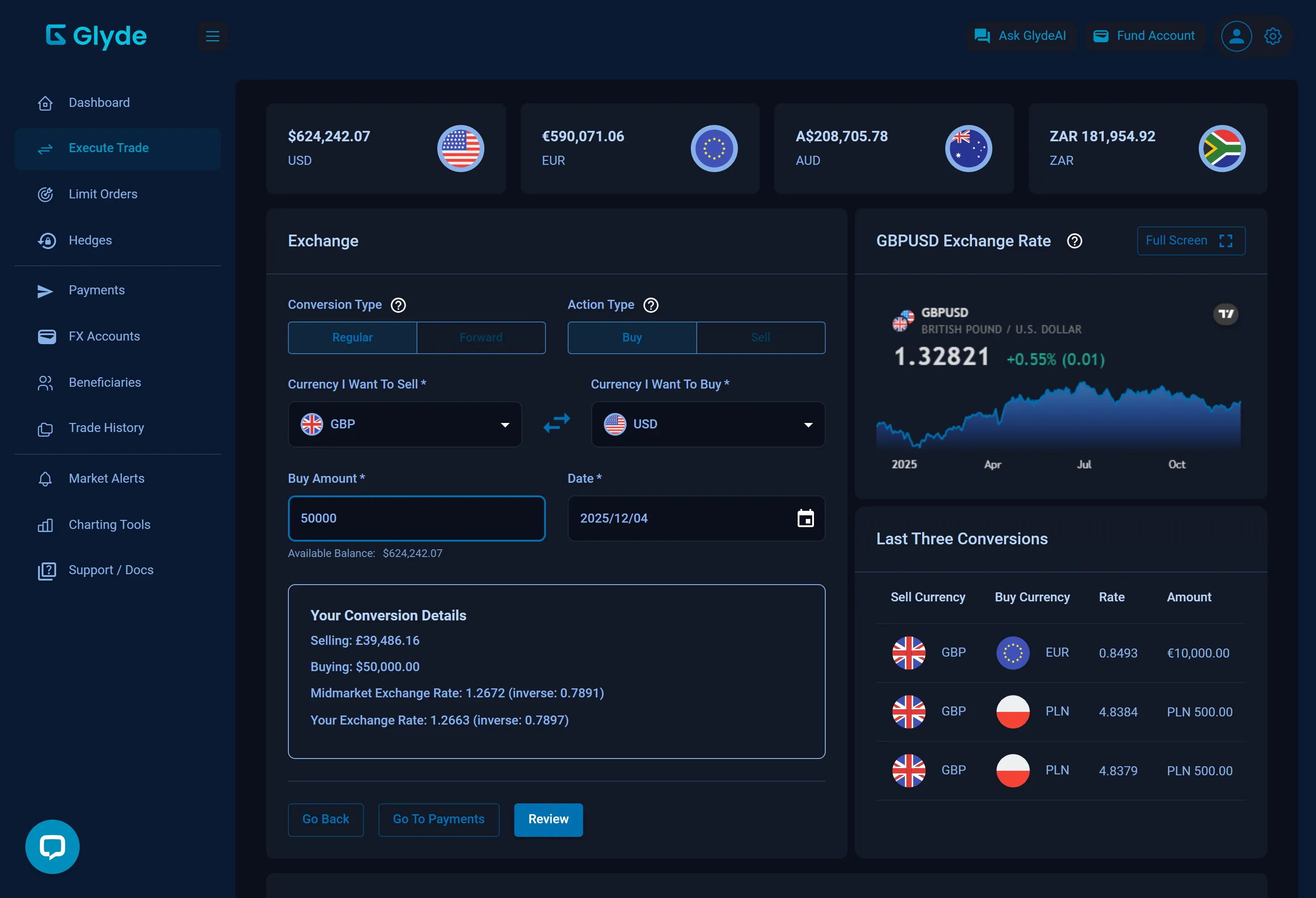Switch Conversion Type to Forward
The width and height of the screenshot is (1316, 898).
click(x=481, y=337)
